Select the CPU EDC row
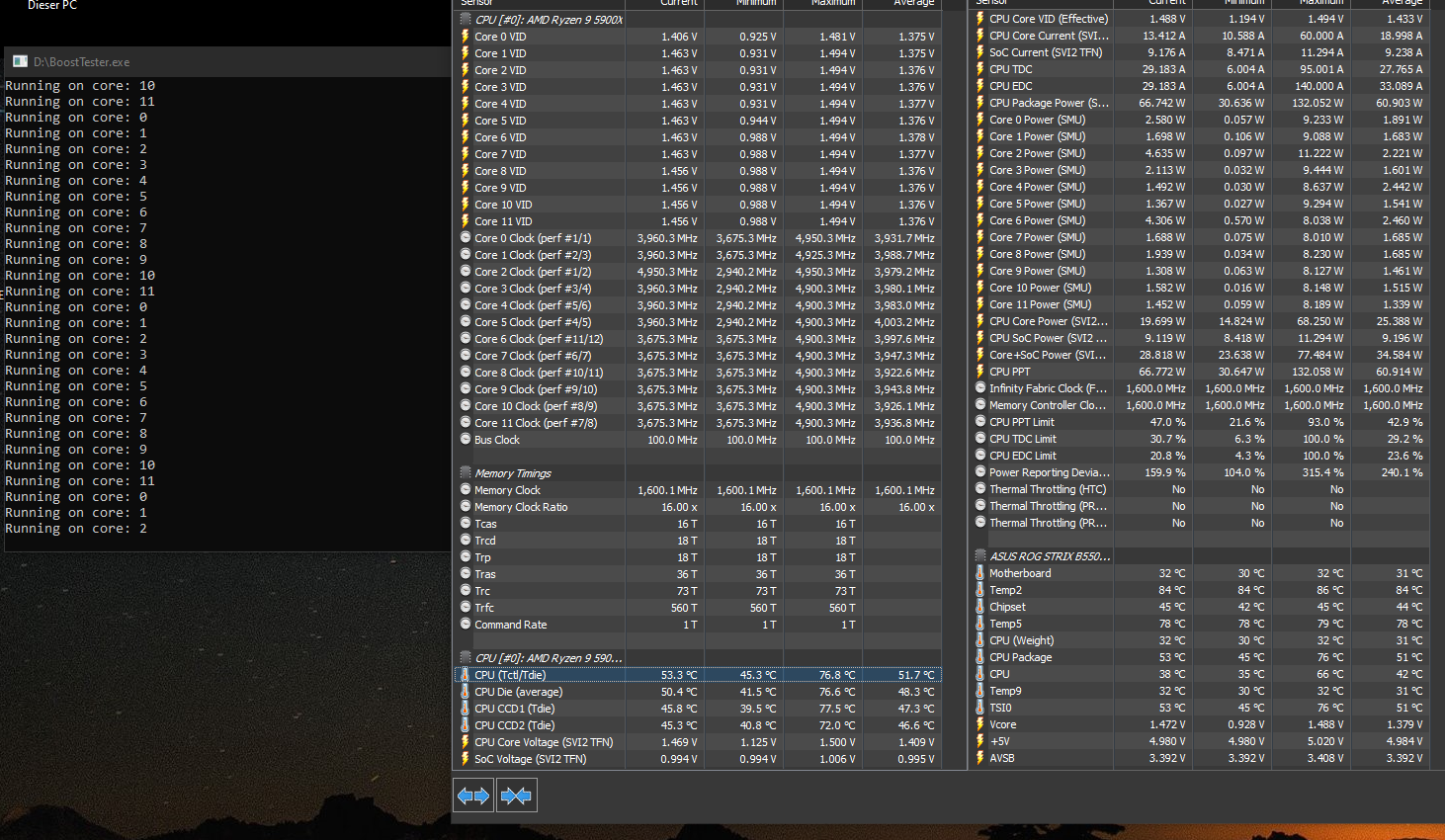This screenshot has width=1445, height=840. pyautogui.click(x=1200, y=86)
